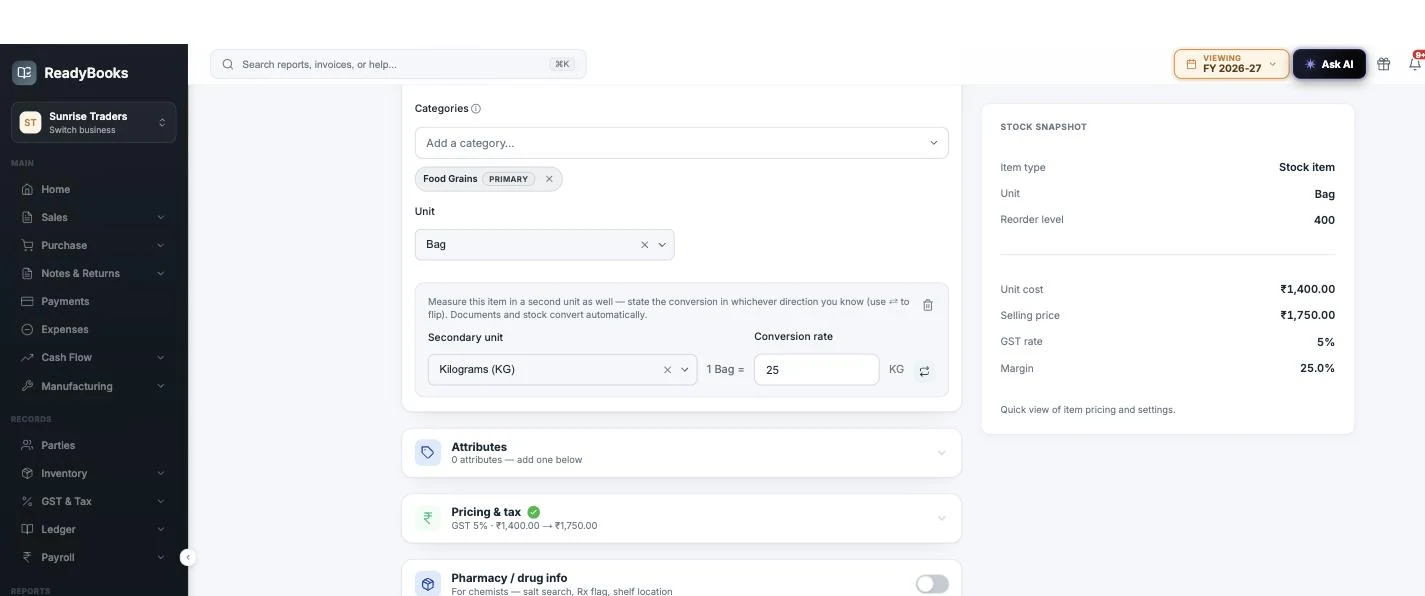Open Parties from the sidebar

click(94, 445)
